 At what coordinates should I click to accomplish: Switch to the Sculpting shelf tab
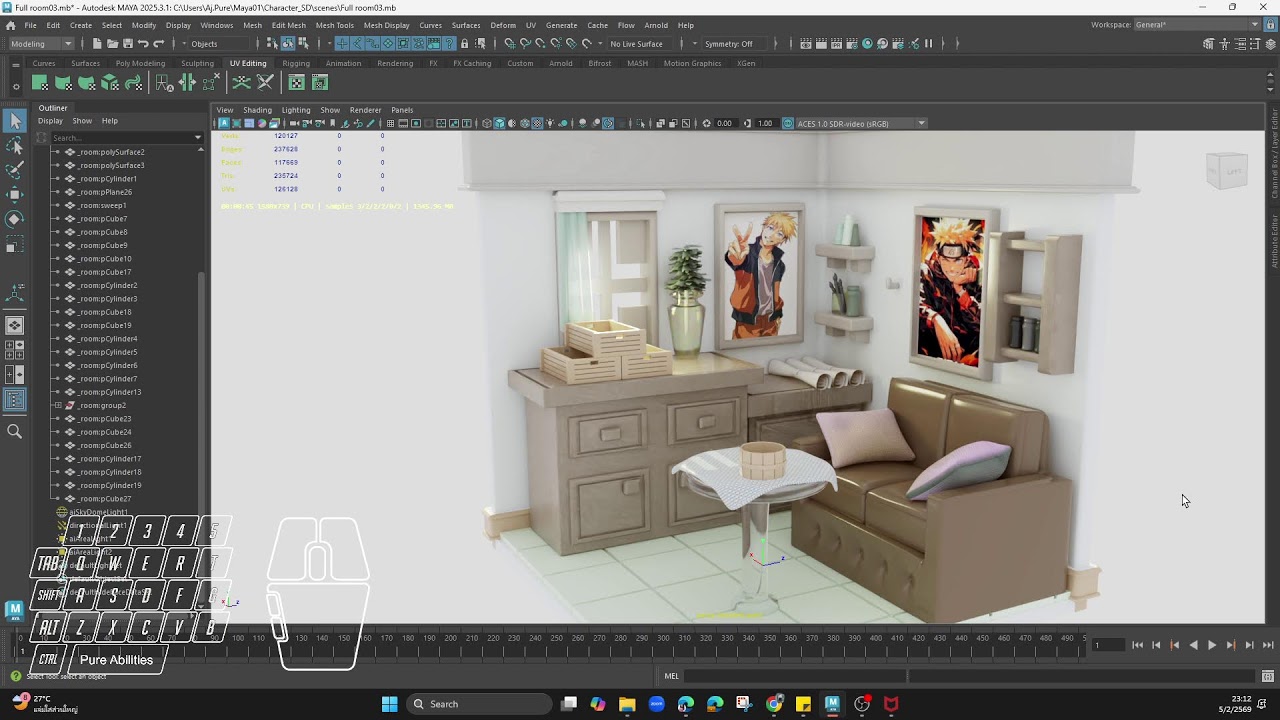pyautogui.click(x=197, y=63)
